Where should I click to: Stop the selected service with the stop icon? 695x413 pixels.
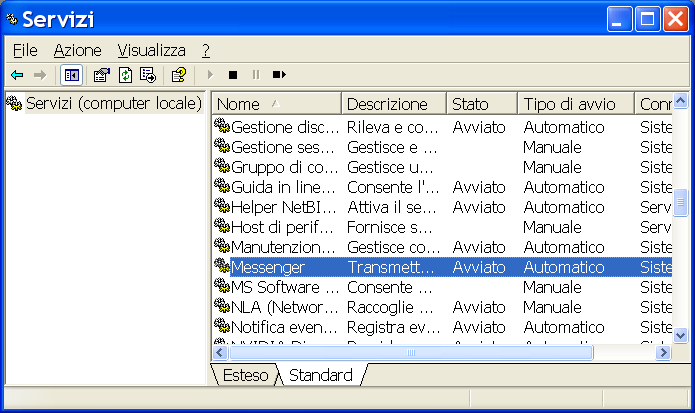(x=233, y=74)
